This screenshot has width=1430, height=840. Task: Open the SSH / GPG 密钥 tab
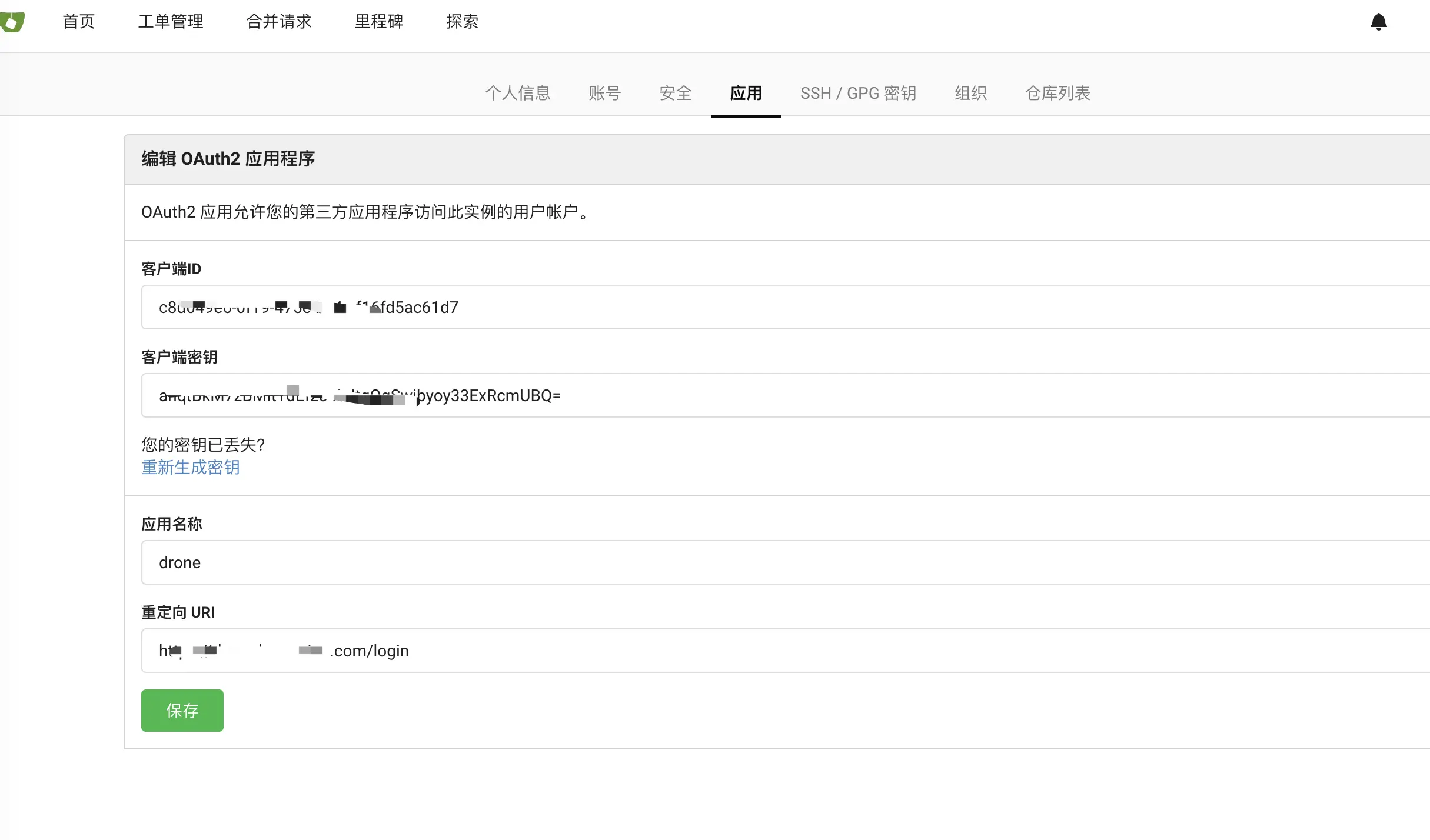tap(858, 93)
